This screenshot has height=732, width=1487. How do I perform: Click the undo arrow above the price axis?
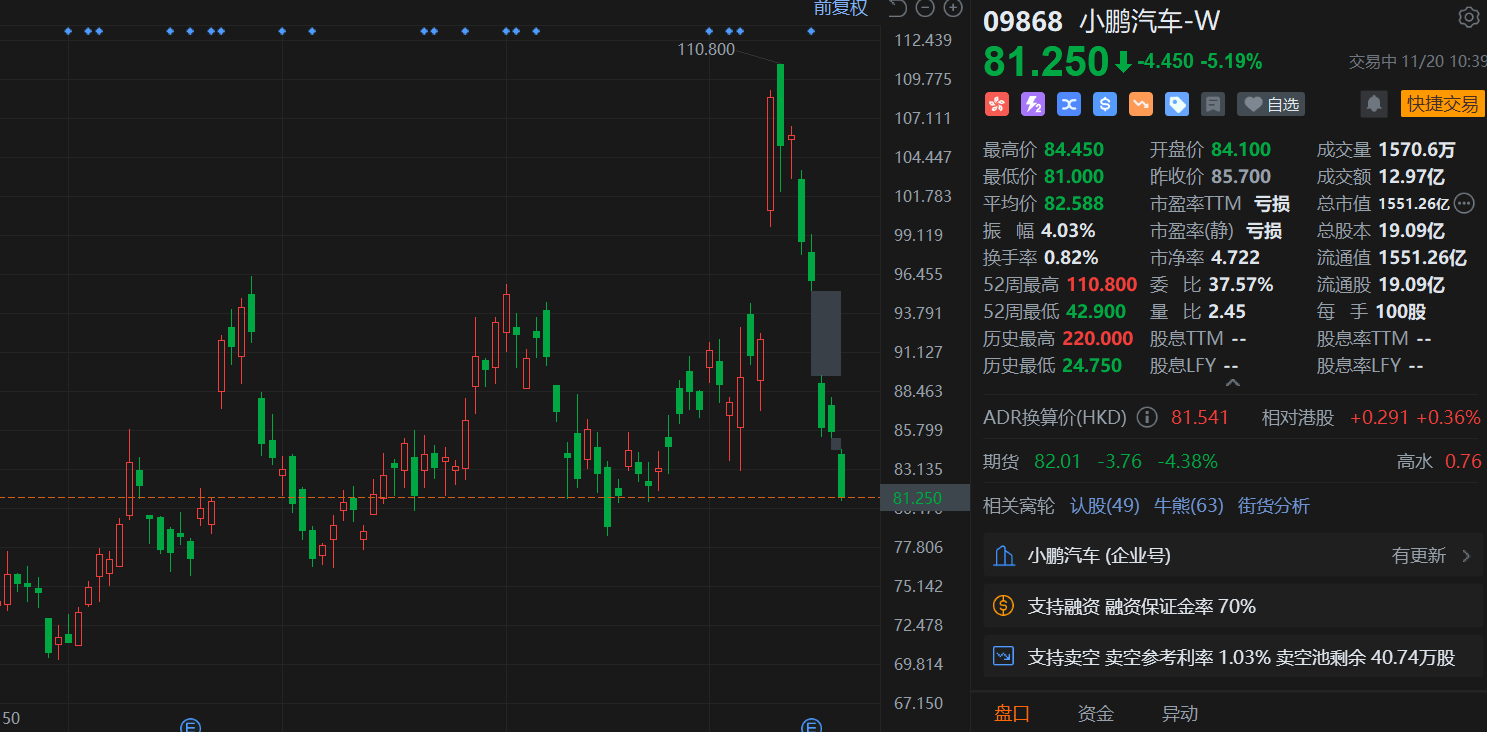897,8
